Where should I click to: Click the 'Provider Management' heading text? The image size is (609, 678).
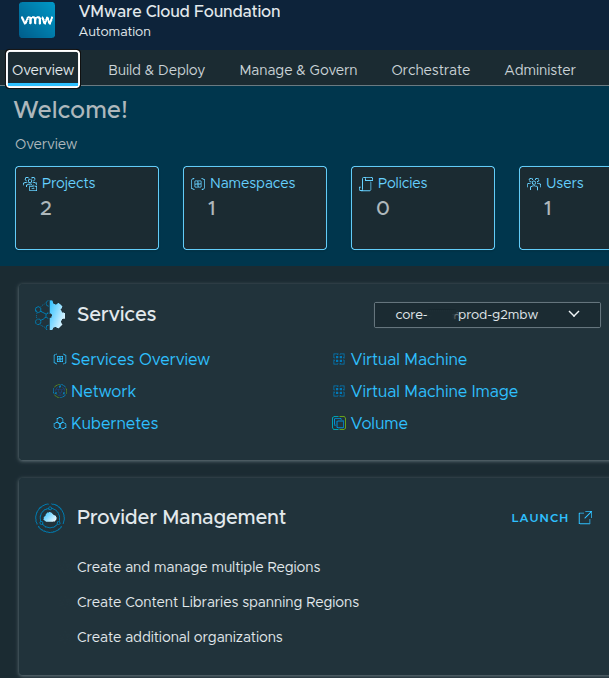click(x=181, y=517)
